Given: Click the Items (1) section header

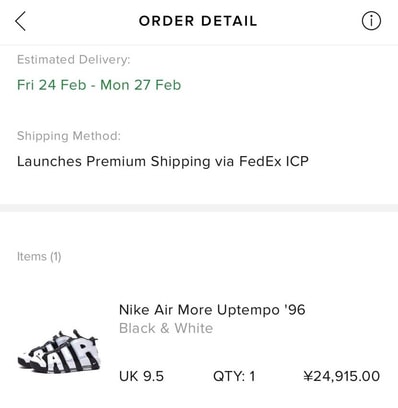Looking at the screenshot, I should tap(39, 256).
